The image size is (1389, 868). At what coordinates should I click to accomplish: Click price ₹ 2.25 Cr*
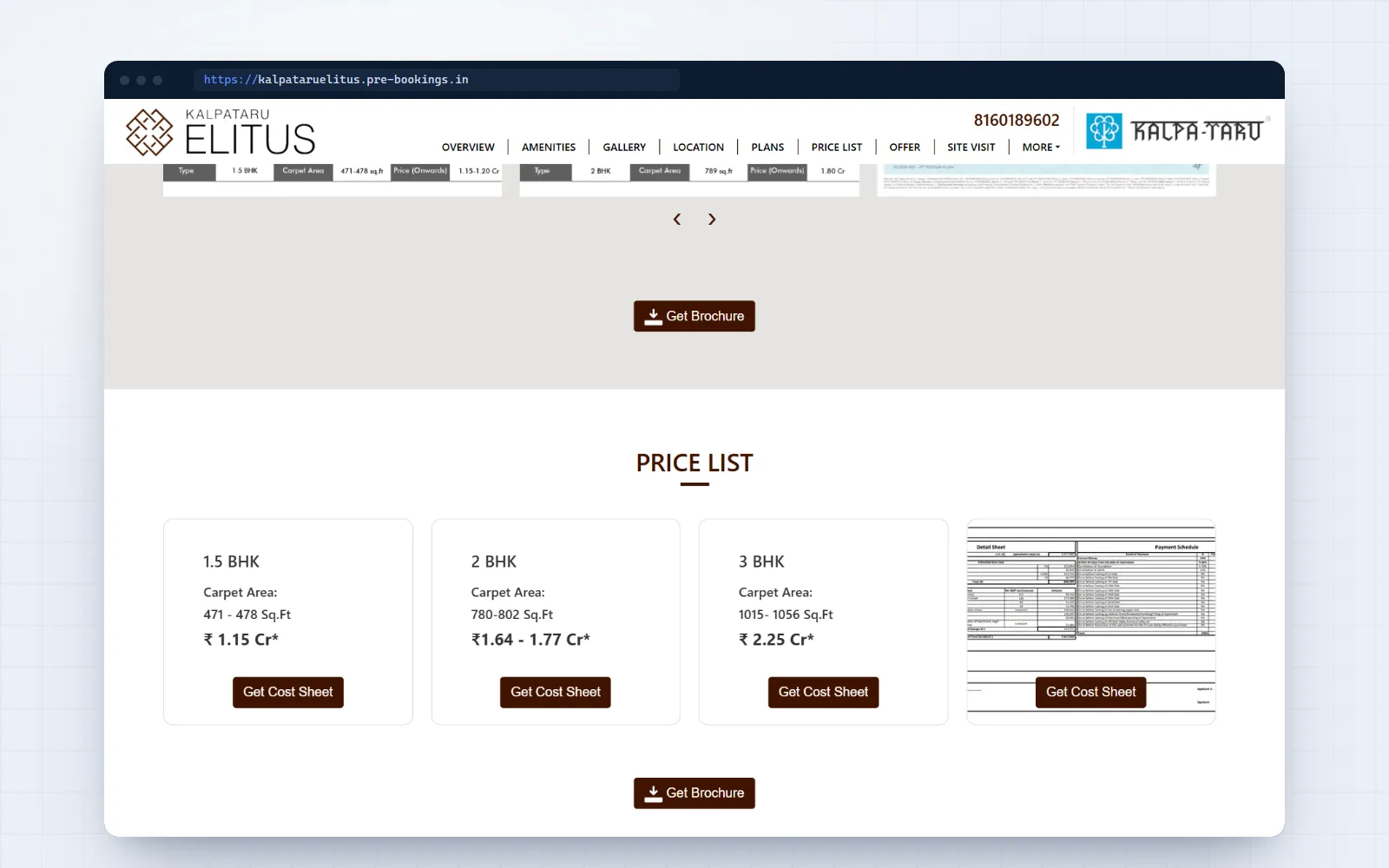click(776, 640)
